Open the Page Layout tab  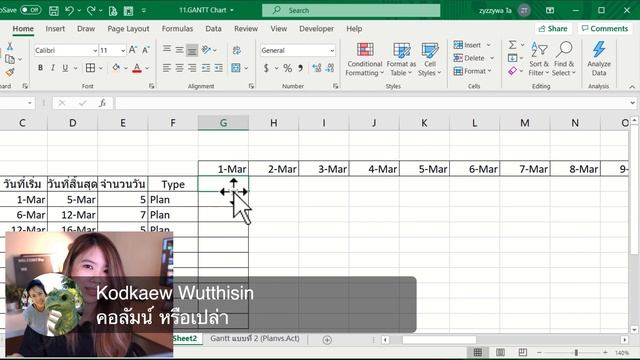128,29
